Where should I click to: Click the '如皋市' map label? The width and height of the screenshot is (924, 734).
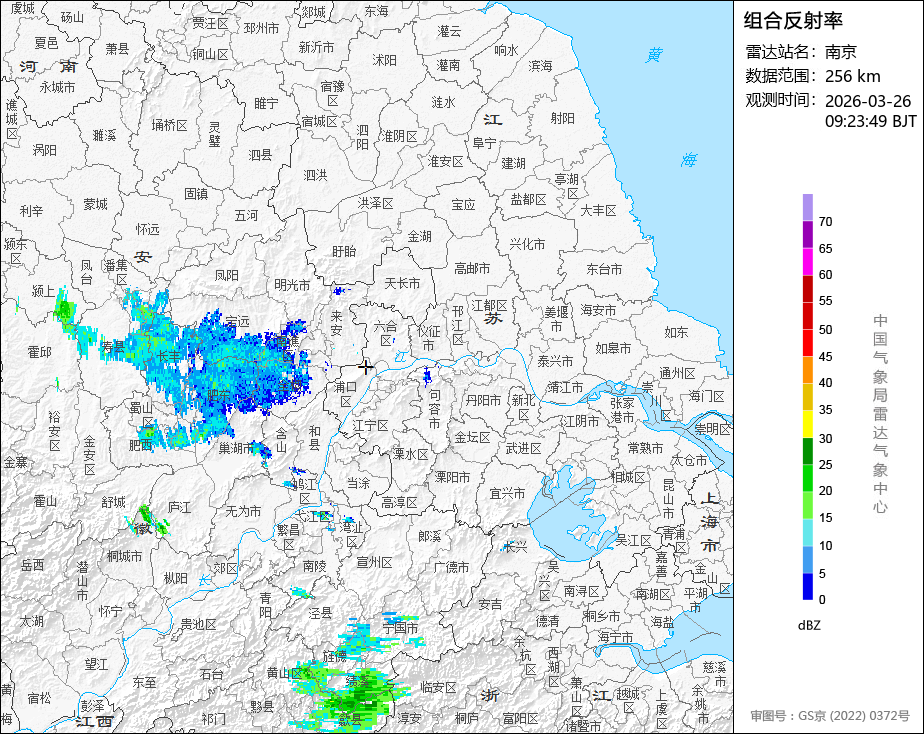[x=613, y=348]
